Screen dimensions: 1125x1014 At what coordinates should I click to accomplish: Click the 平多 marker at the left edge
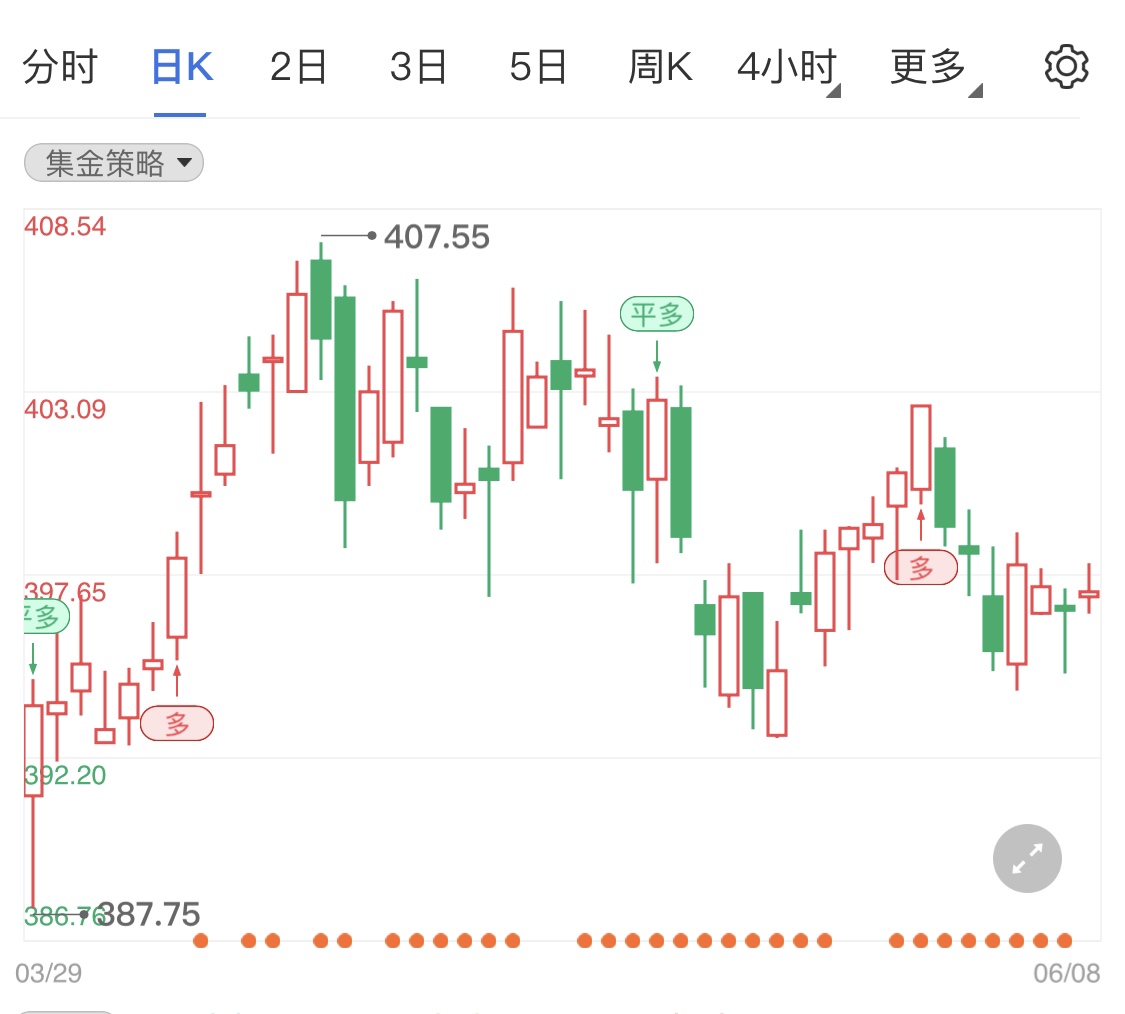tap(30, 617)
